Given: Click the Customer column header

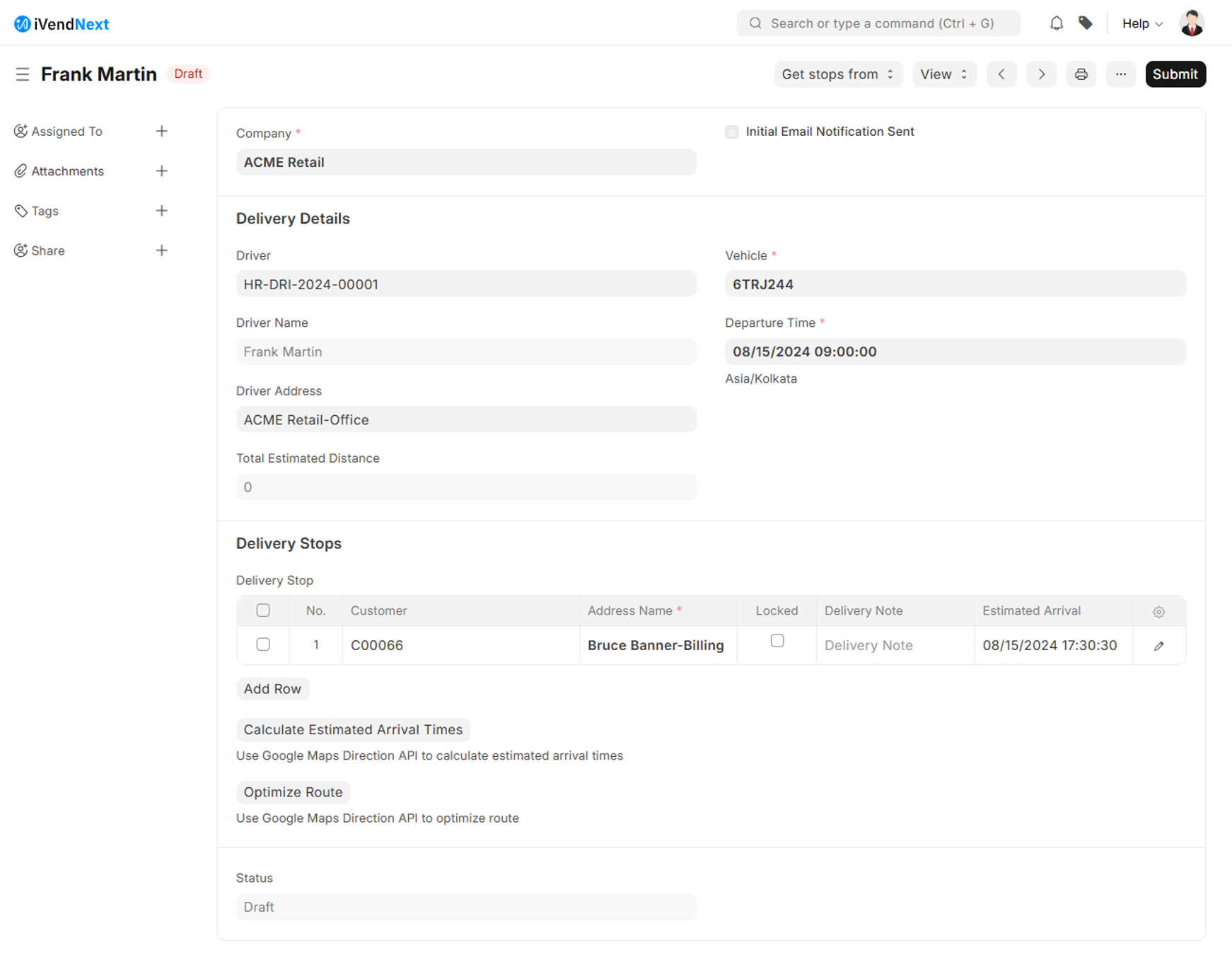Looking at the screenshot, I should [460, 611].
